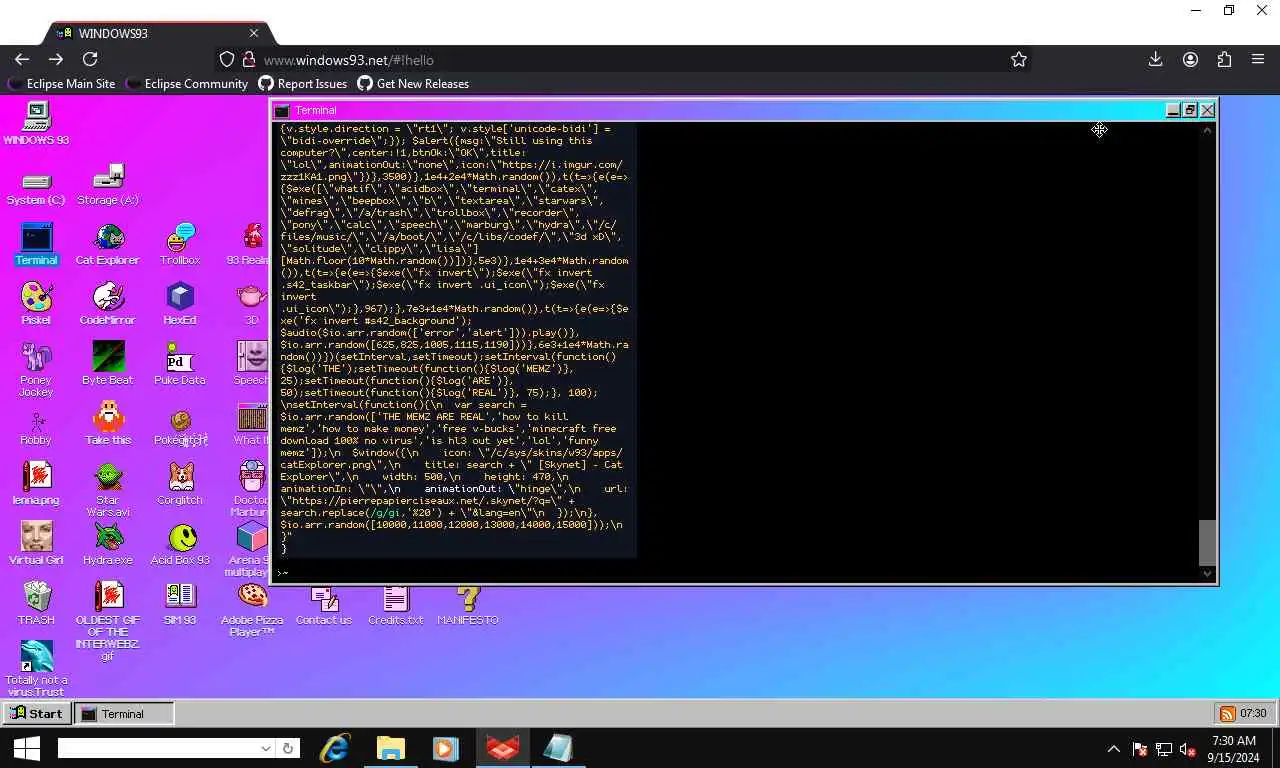This screenshot has width=1280, height=768.
Task: Open Byte Beat desktop icon
Action: click(108, 364)
